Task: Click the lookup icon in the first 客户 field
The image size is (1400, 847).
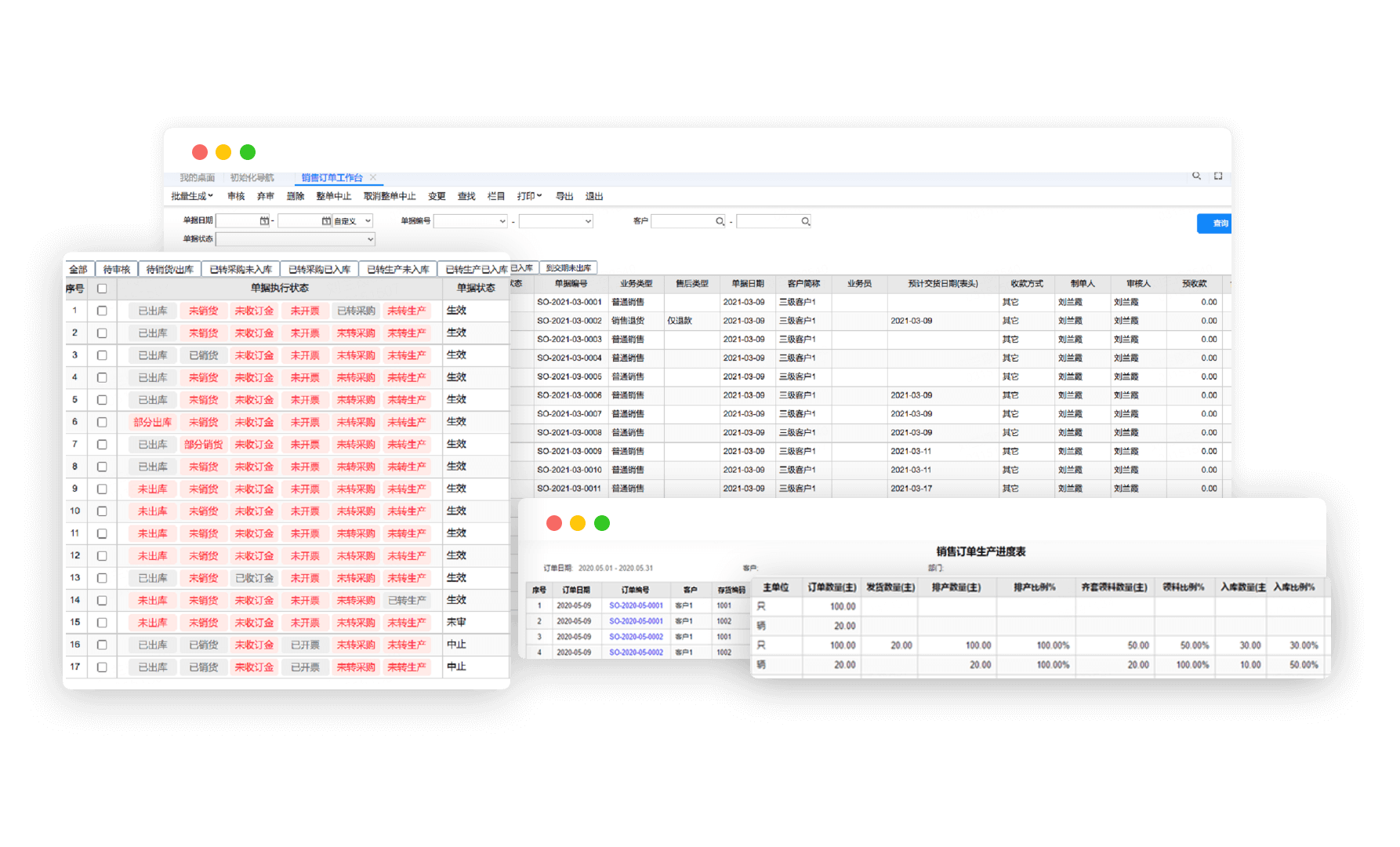Action: click(x=720, y=222)
